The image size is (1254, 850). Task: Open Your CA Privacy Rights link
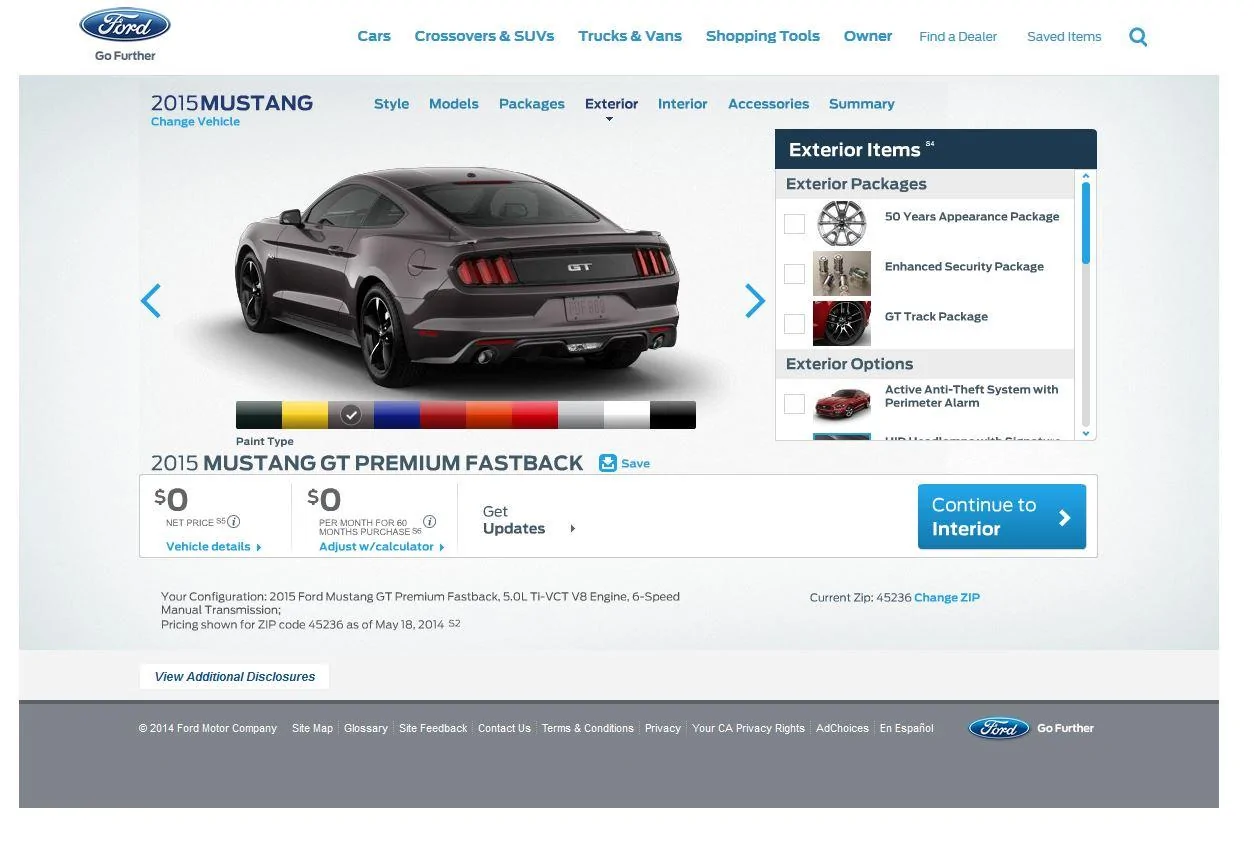click(749, 729)
